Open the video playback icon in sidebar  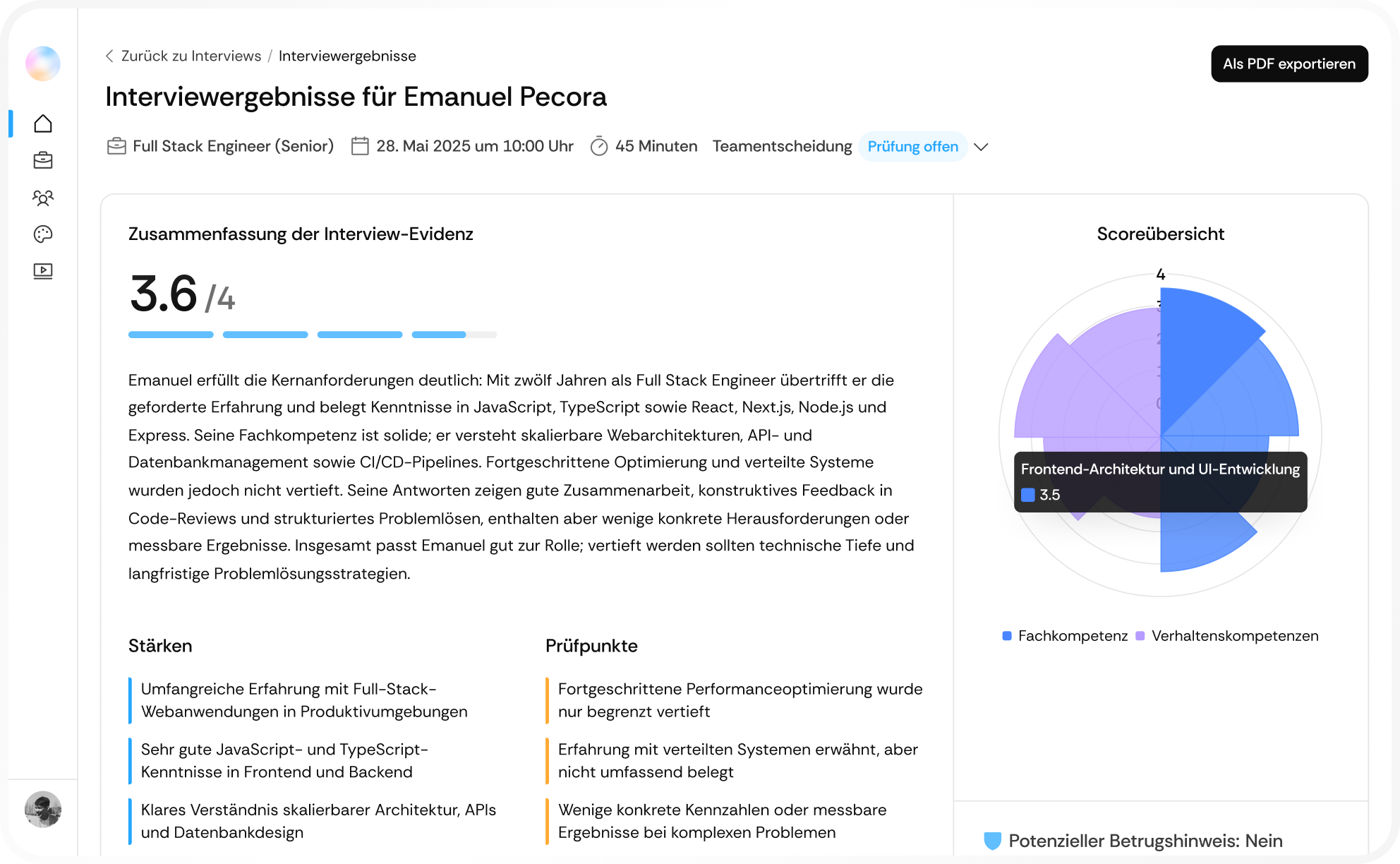pos(43,271)
